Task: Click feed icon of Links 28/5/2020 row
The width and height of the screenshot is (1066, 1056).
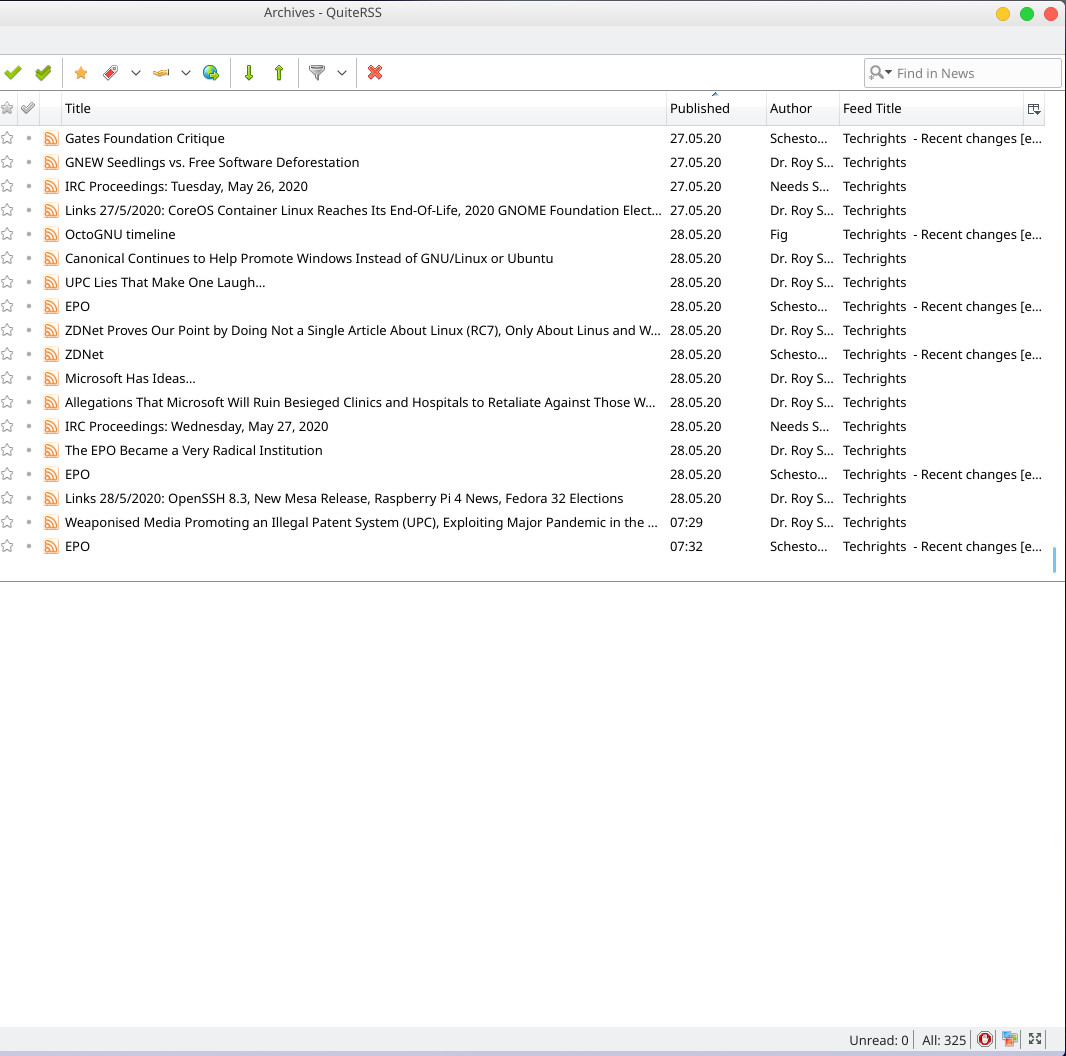Action: pos(51,498)
